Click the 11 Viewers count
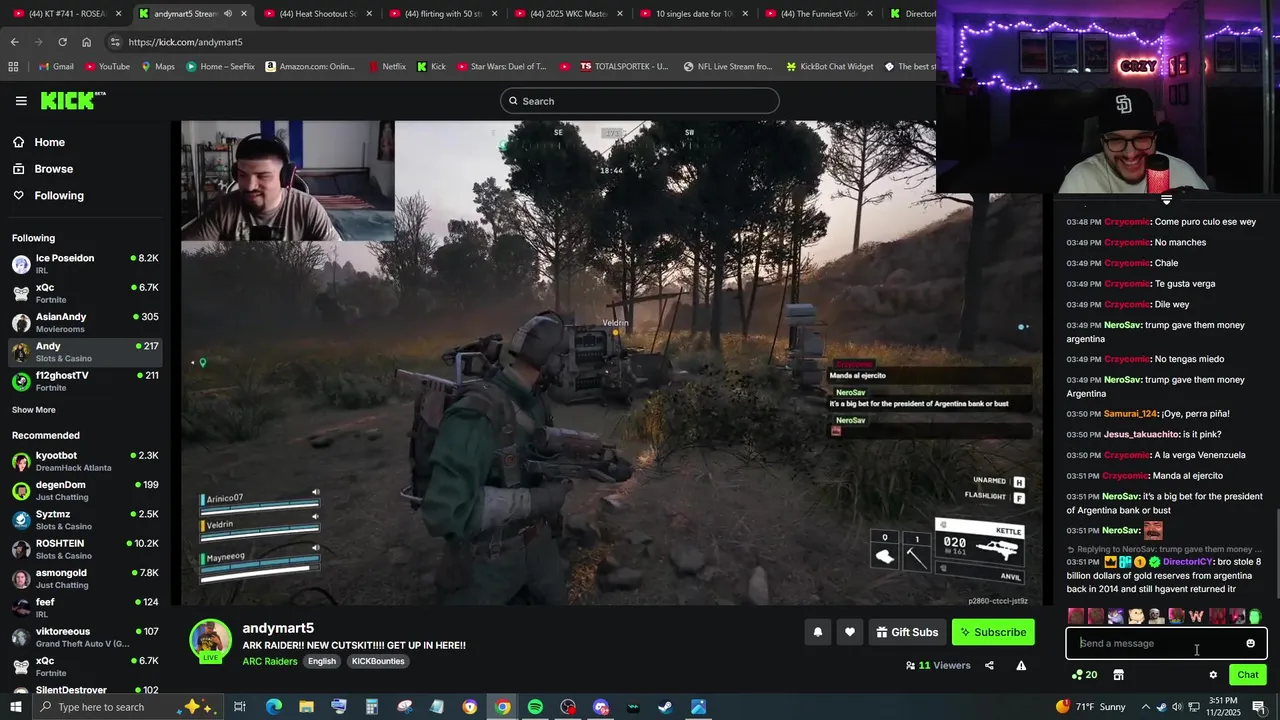This screenshot has width=1280, height=720. [938, 665]
